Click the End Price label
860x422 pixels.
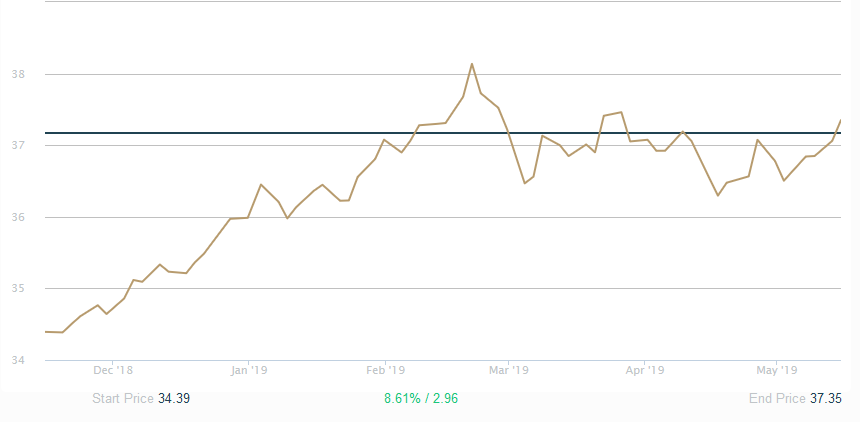point(777,398)
